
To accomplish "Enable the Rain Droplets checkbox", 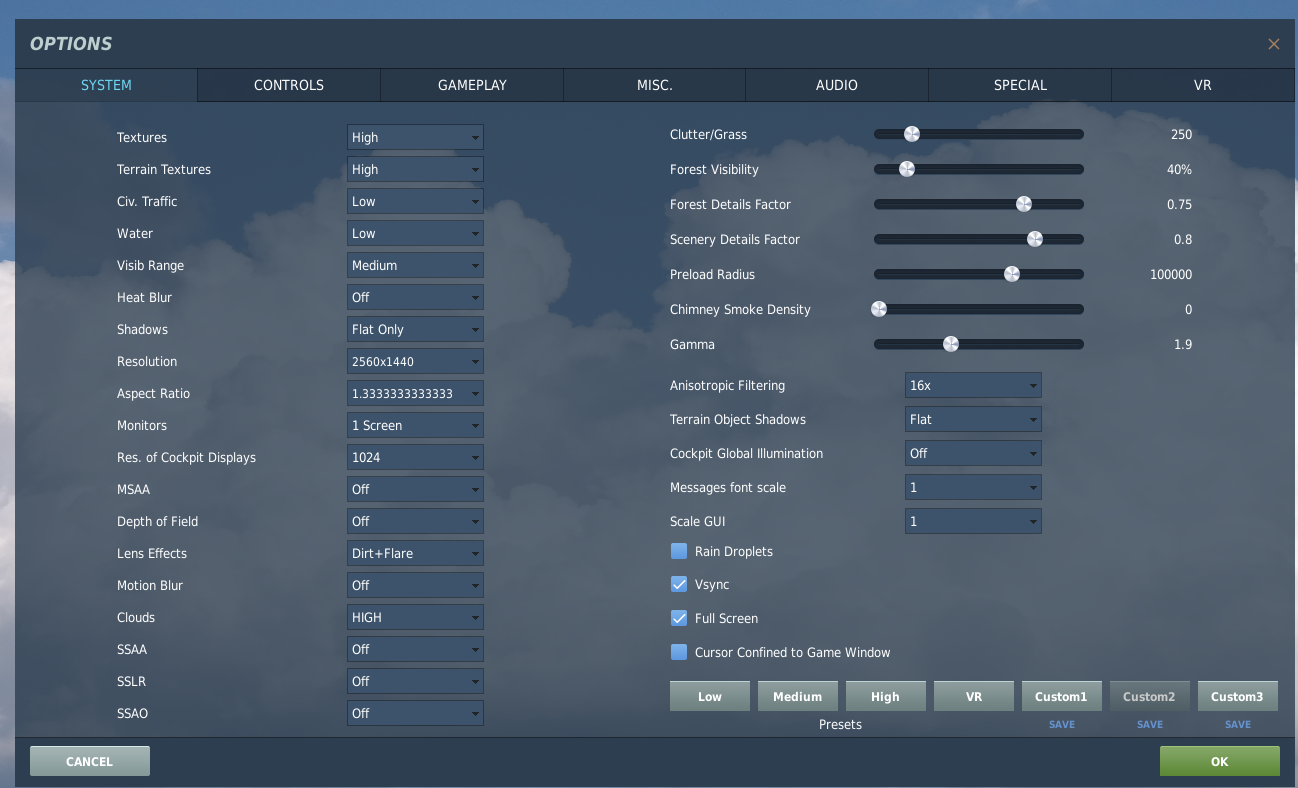I will click(x=679, y=551).
